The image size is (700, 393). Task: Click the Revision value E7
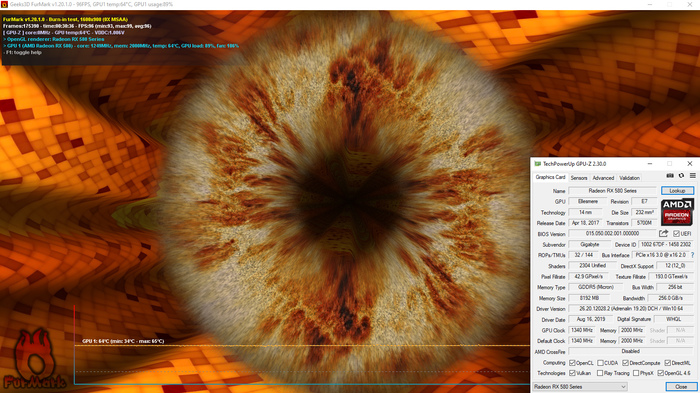[x=644, y=201]
